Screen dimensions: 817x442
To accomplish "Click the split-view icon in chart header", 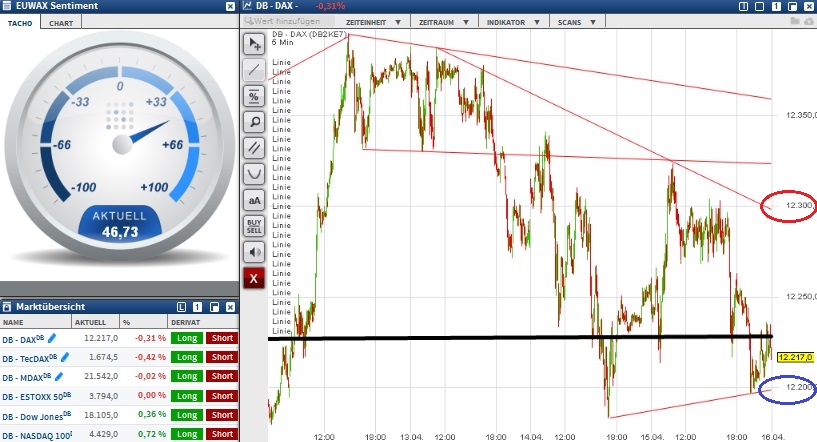I will pos(744,6).
